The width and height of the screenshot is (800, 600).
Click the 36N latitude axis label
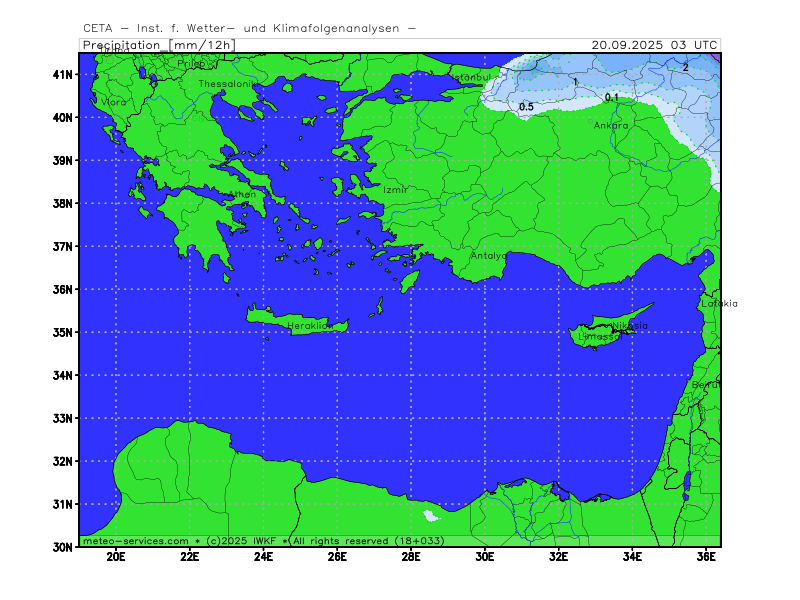[62, 289]
